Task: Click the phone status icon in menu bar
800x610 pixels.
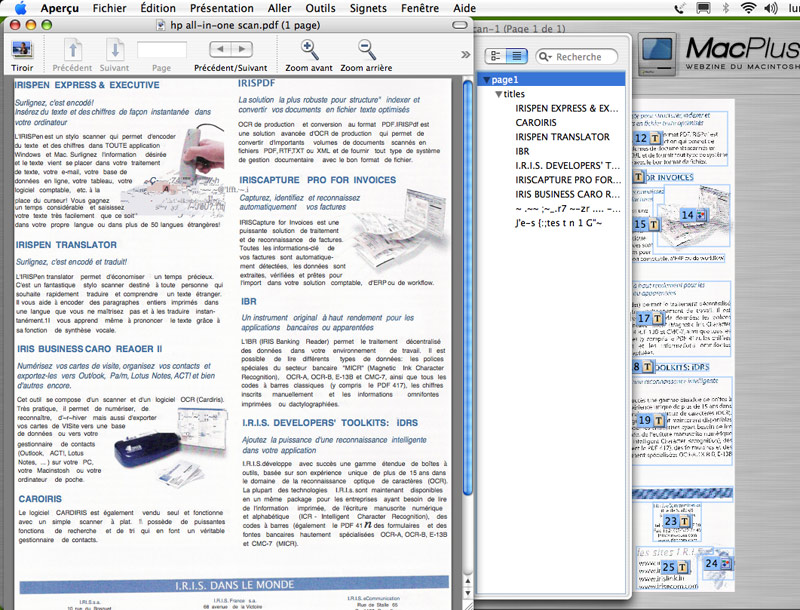Action: 679,8
